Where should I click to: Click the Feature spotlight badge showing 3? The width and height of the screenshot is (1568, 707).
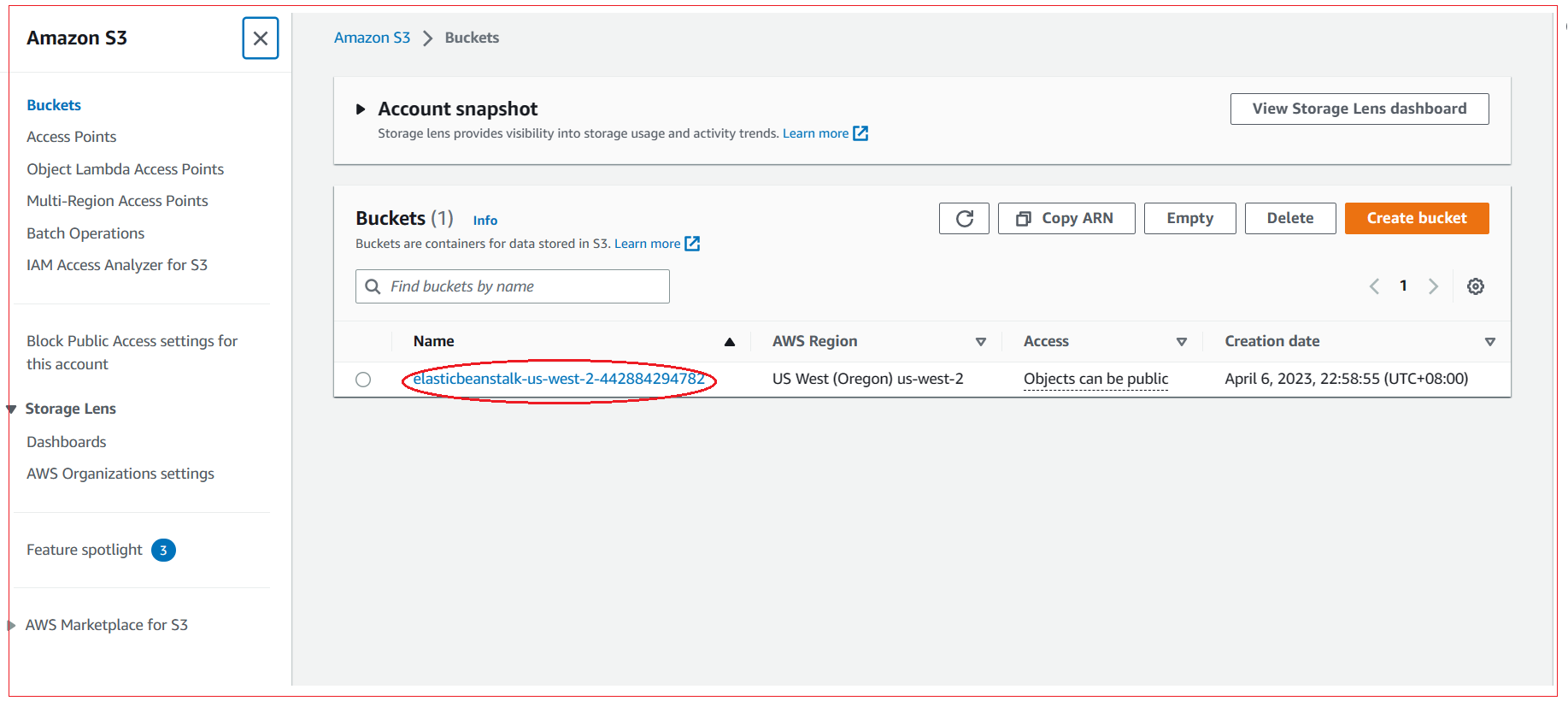pos(163,550)
